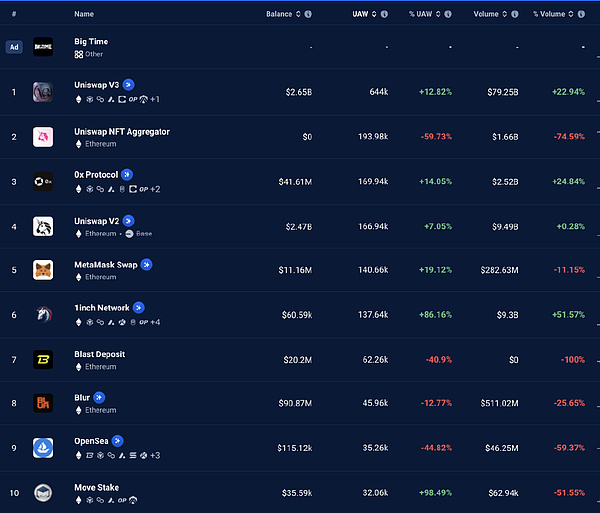The height and width of the screenshot is (513, 600).
Task: Expand the +1 chains for Uniswap V3
Action: pyautogui.click(x=154, y=100)
